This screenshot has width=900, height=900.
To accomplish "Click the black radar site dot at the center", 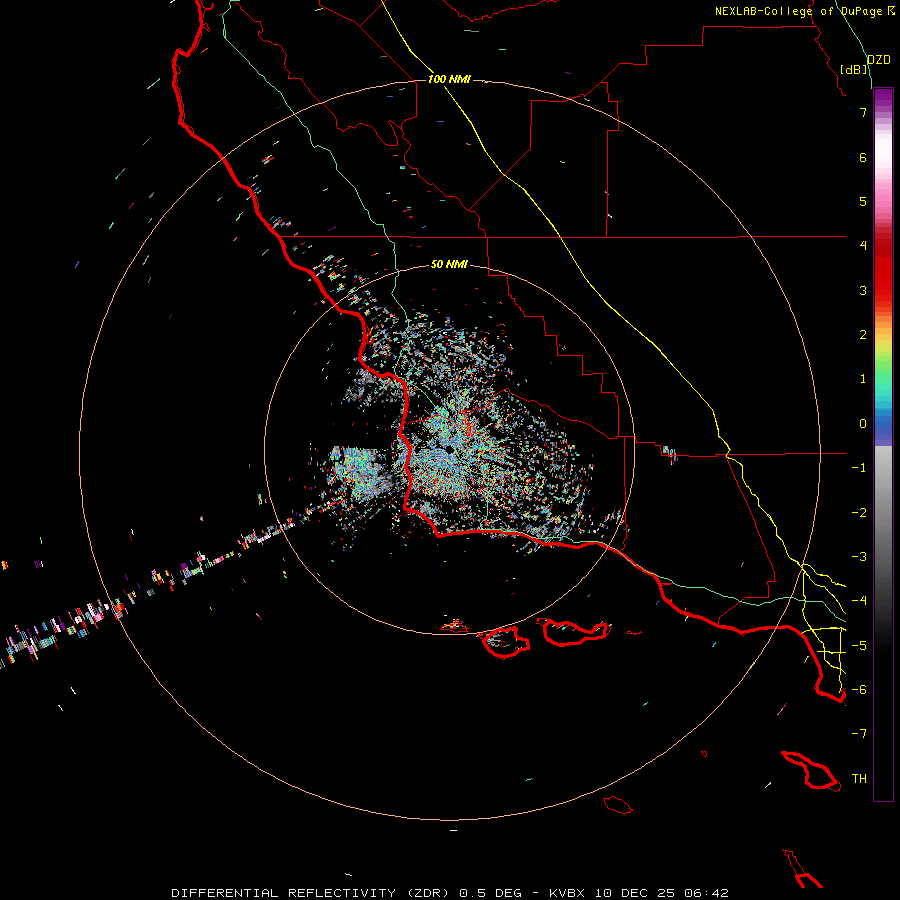I will click(449, 450).
